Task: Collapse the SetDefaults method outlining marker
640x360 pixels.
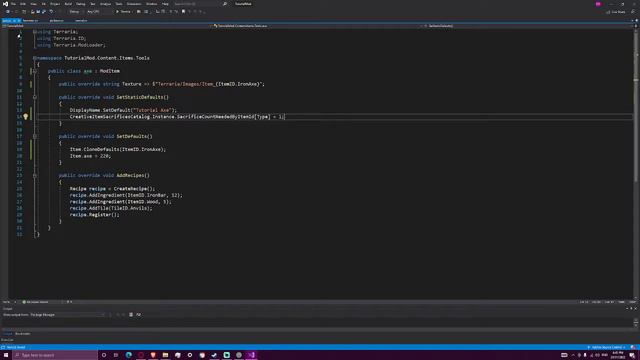Action: pyautogui.click(x=35, y=136)
